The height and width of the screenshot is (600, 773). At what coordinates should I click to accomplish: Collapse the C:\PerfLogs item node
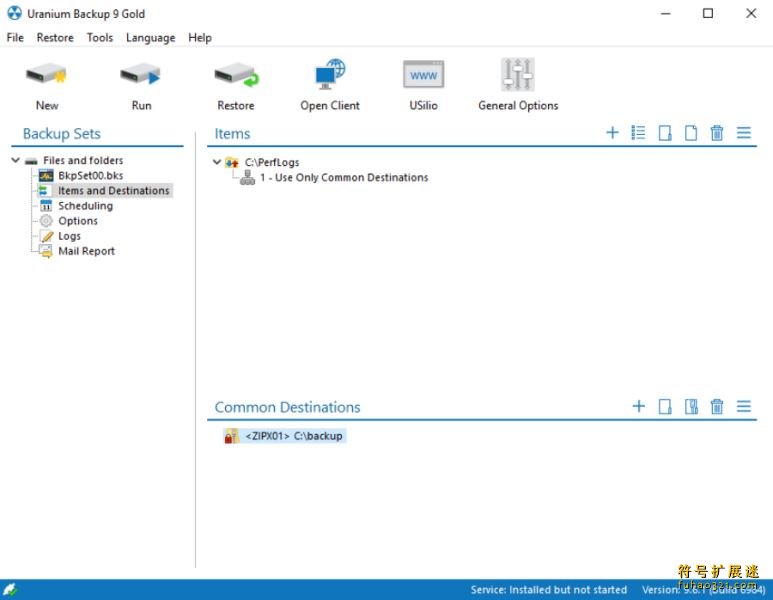(216, 162)
